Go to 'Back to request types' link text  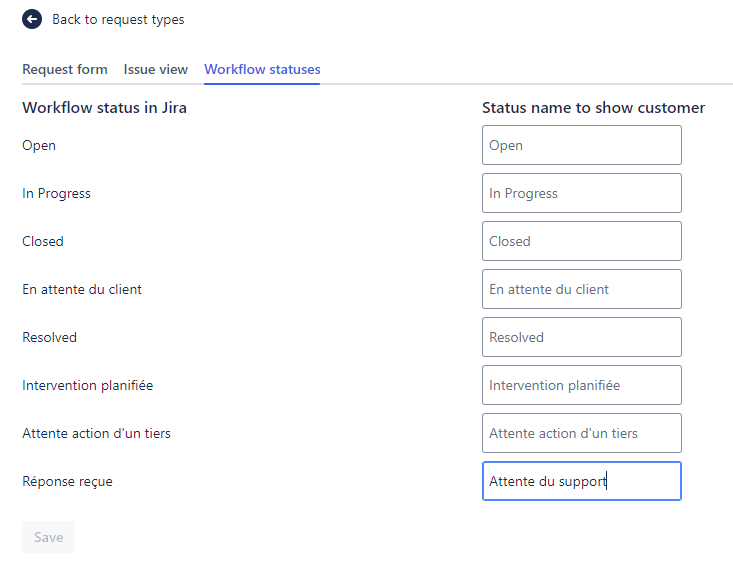tap(118, 19)
